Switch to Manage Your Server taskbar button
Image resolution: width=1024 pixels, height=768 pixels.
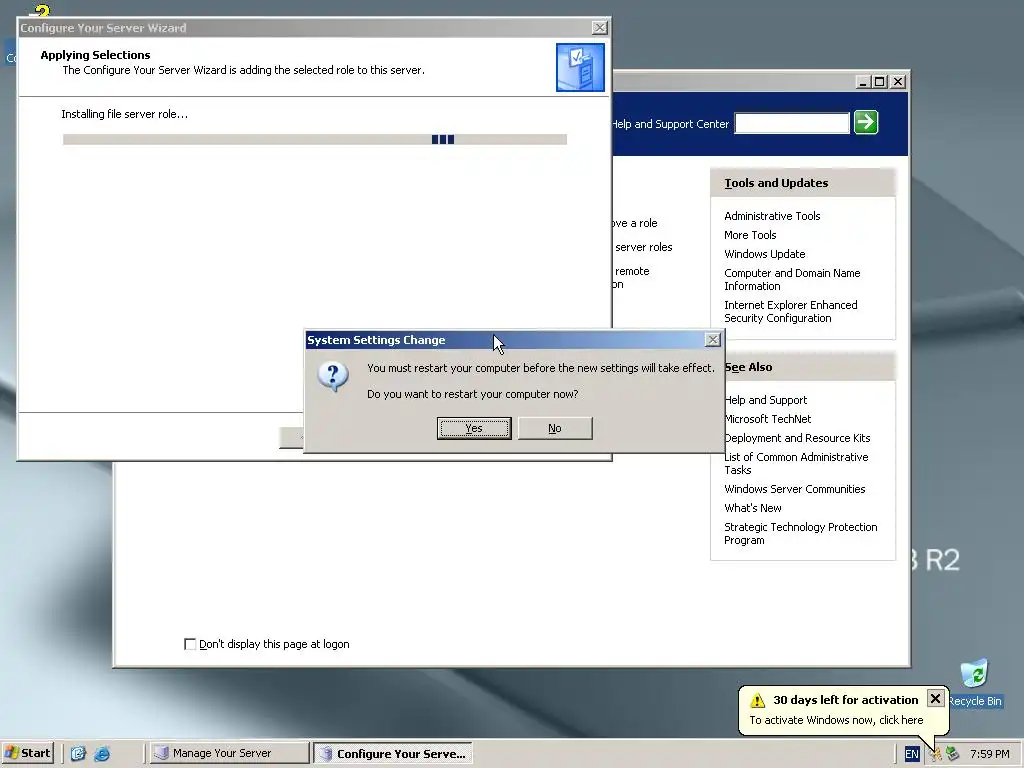coord(229,754)
